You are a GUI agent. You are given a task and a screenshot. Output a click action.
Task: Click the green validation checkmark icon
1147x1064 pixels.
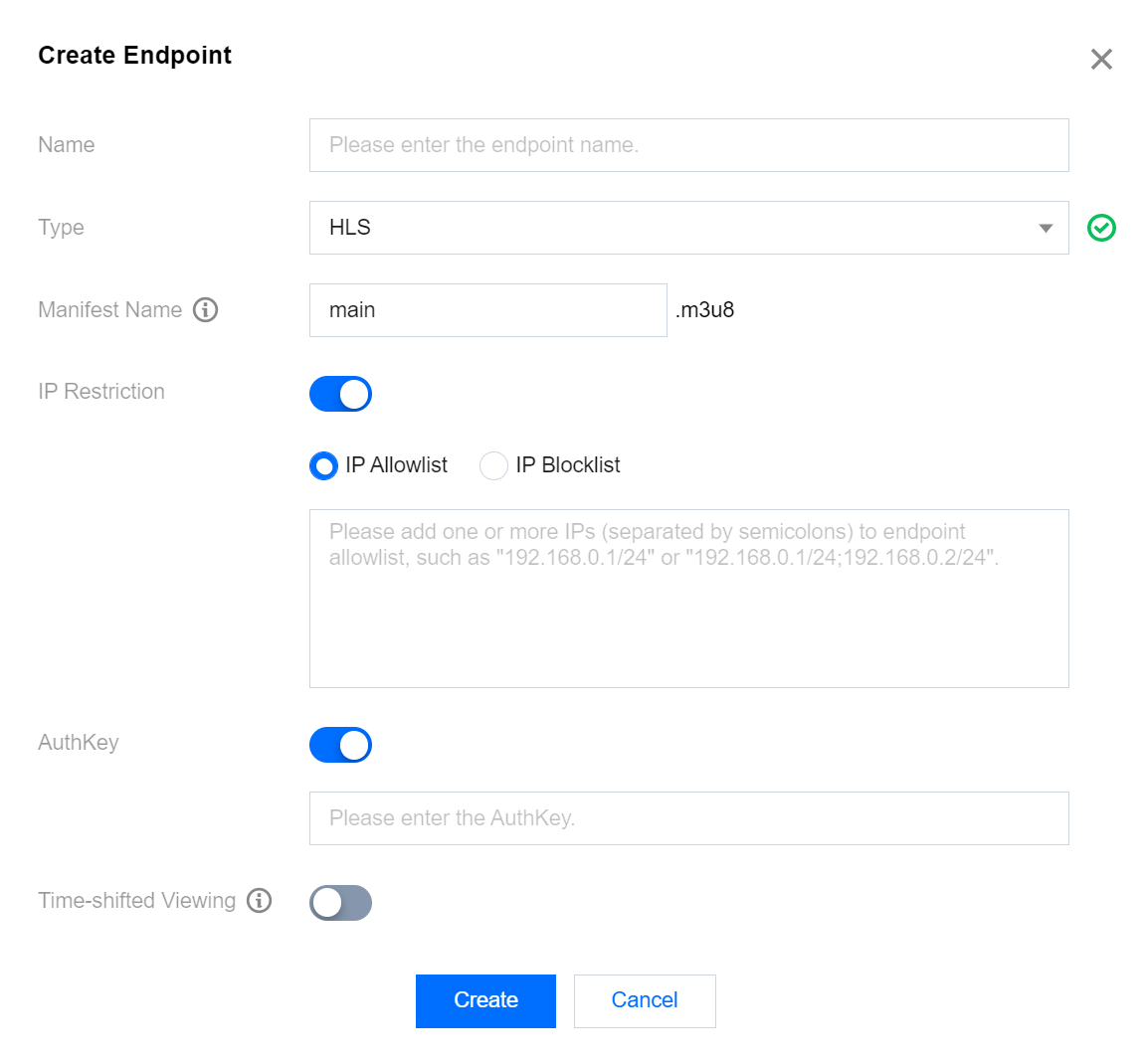(x=1101, y=228)
